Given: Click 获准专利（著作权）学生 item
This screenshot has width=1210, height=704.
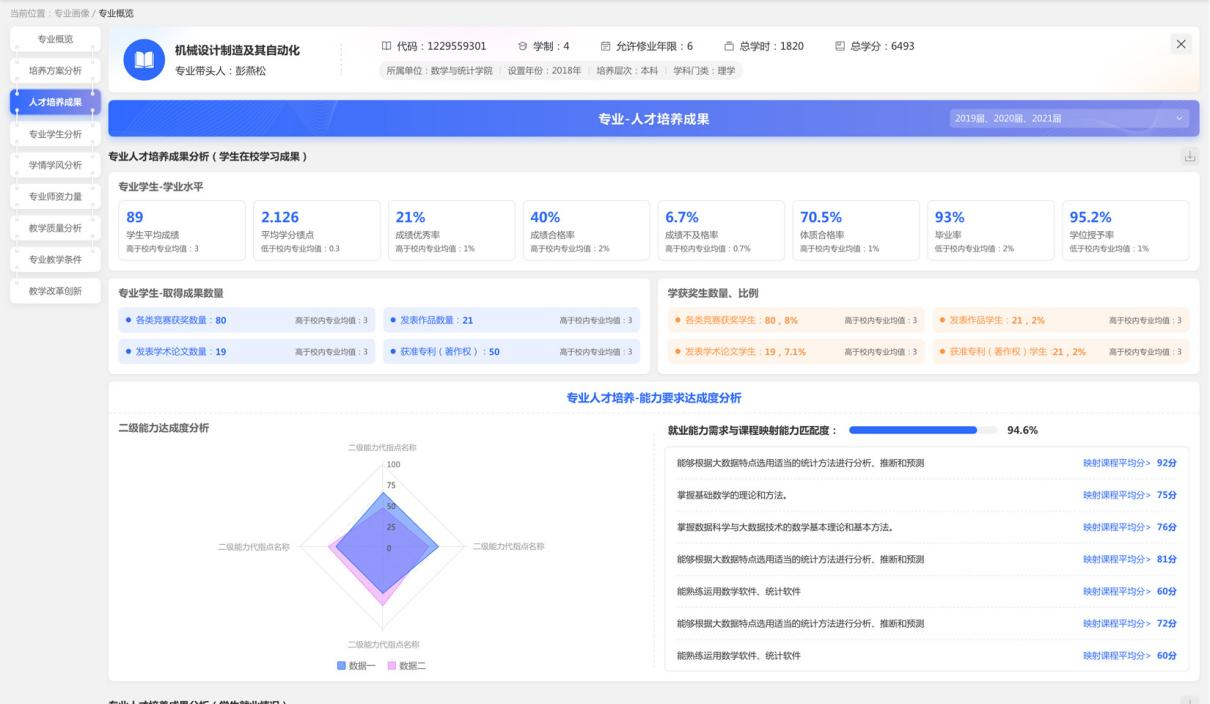Looking at the screenshot, I should [x=1062, y=352].
